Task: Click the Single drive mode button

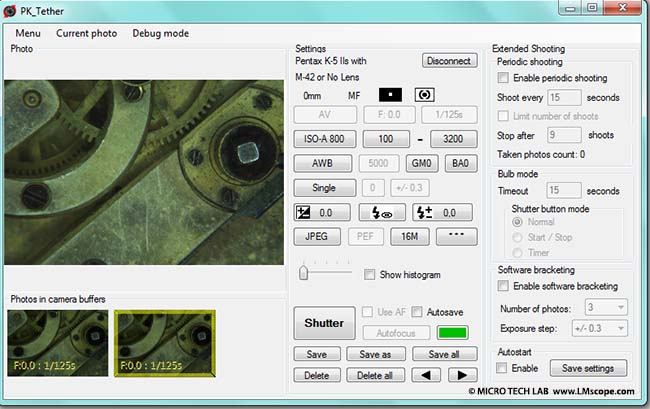Action: pyautogui.click(x=325, y=188)
